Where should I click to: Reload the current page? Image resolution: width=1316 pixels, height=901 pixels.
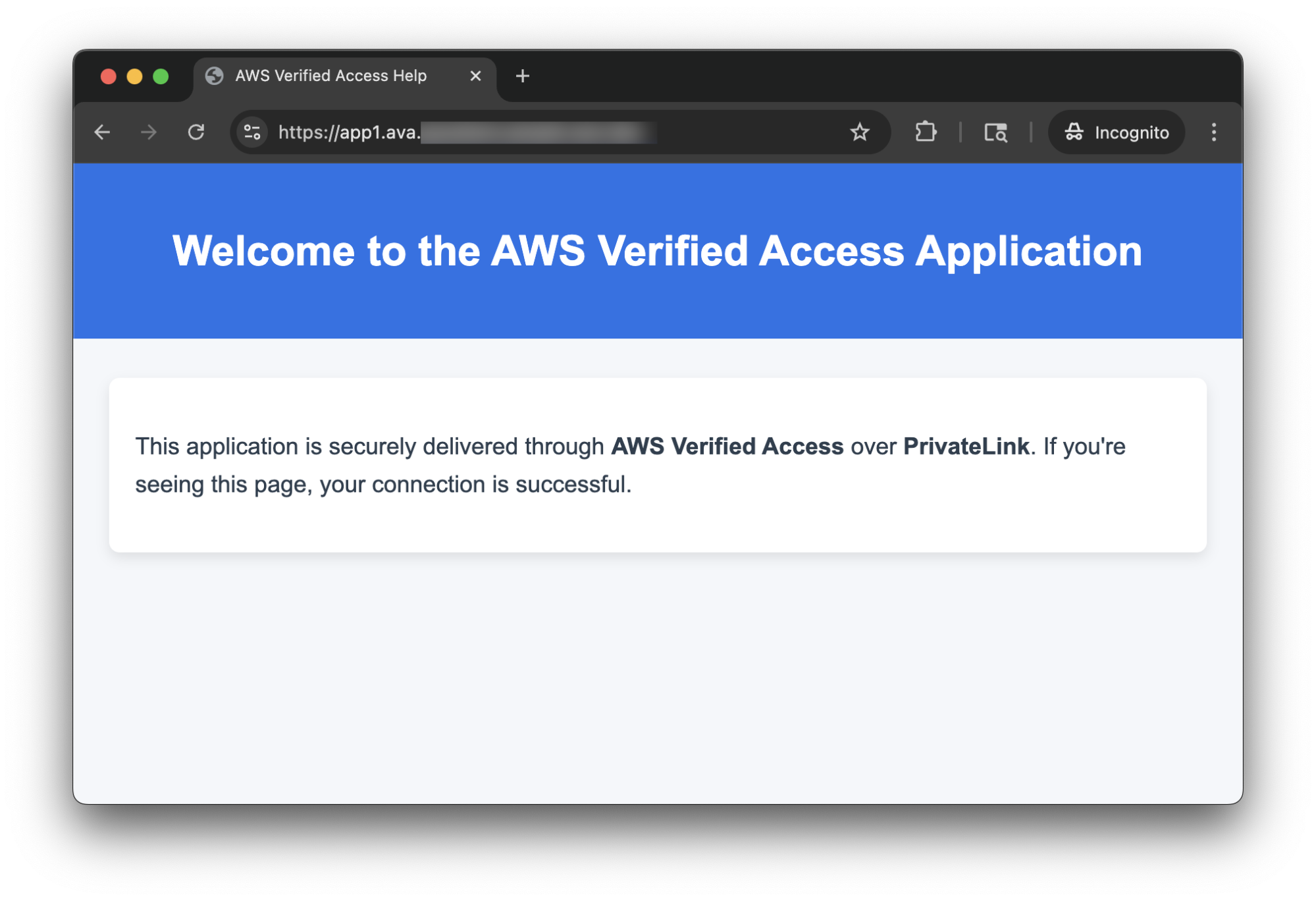196,132
